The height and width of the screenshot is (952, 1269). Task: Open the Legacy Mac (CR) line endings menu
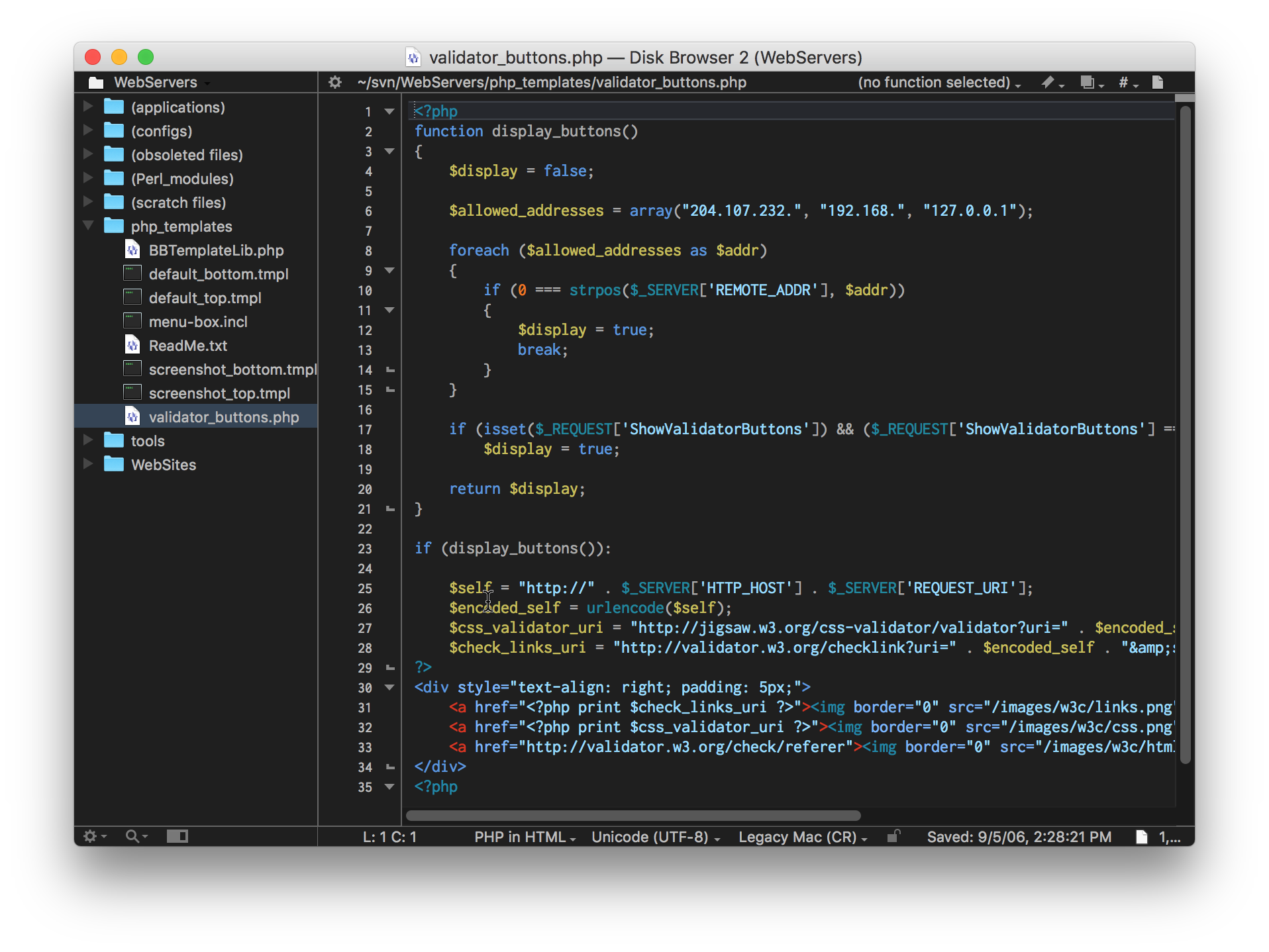[x=801, y=836]
